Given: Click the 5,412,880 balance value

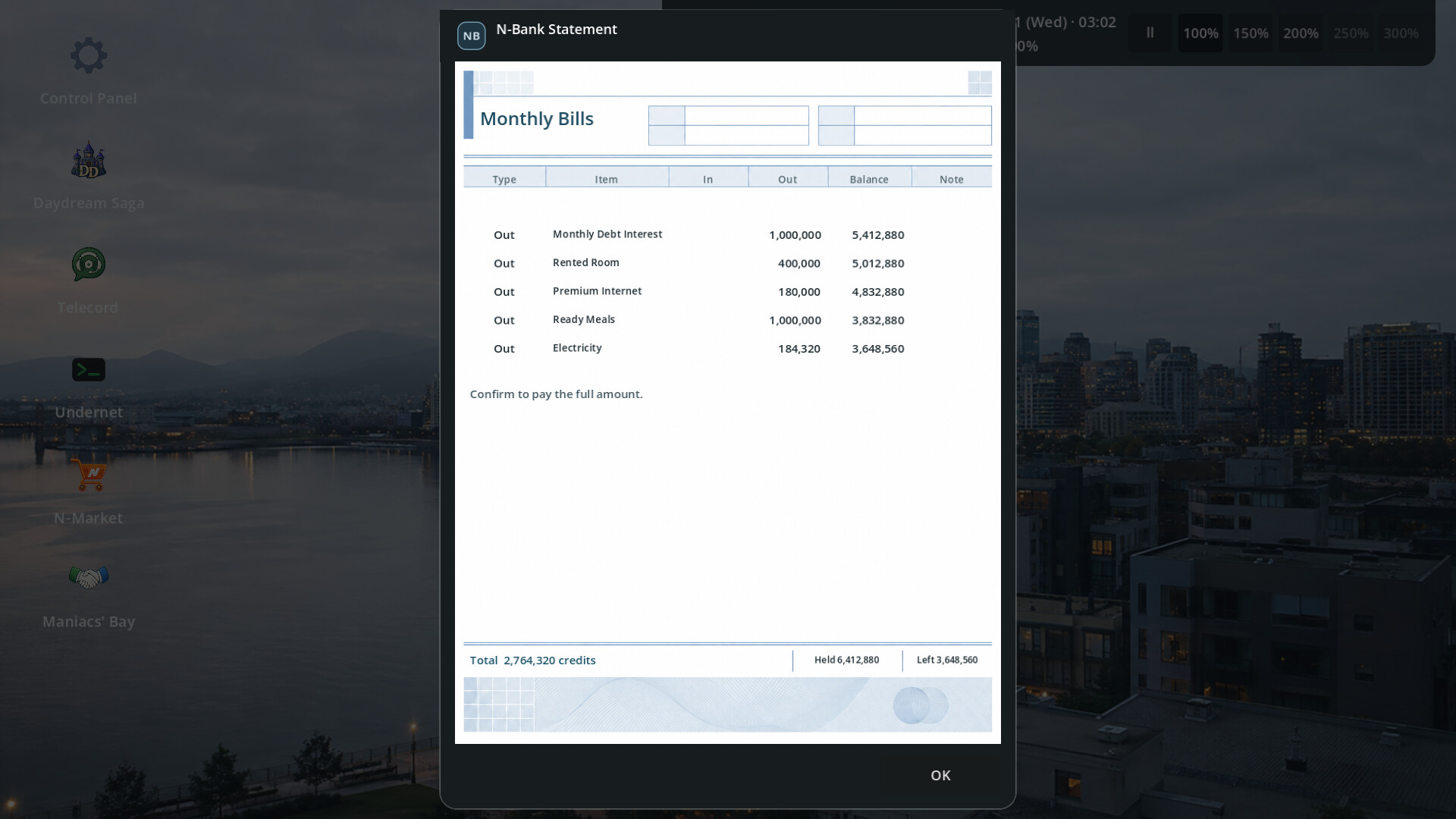Looking at the screenshot, I should coord(878,235).
